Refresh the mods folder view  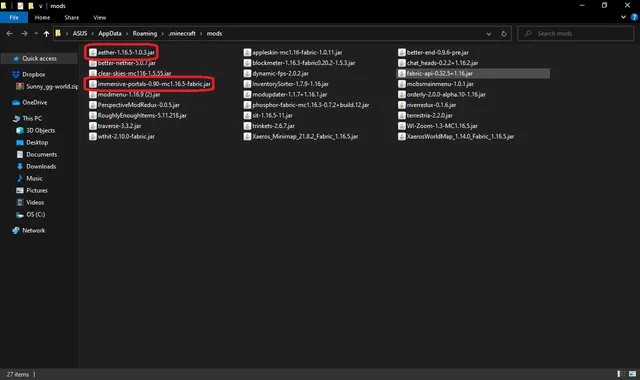tap(504, 34)
